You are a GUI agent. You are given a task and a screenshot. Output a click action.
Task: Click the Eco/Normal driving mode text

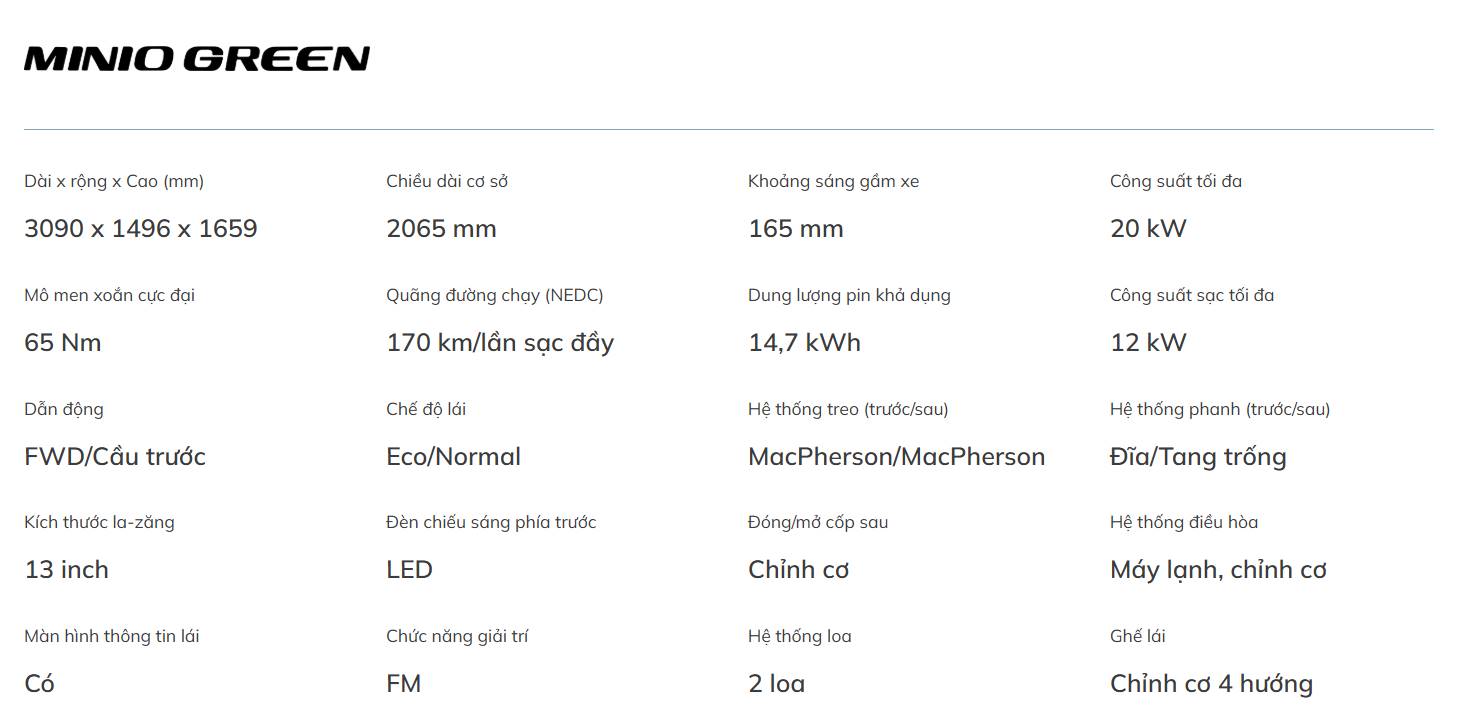[453, 457]
